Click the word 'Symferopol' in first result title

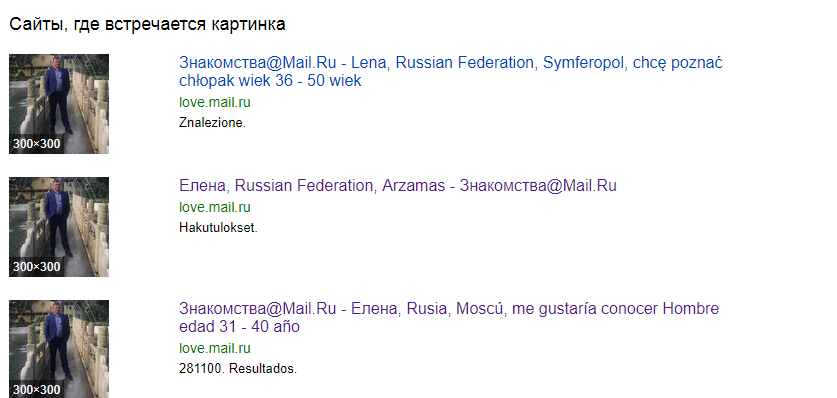(x=583, y=63)
